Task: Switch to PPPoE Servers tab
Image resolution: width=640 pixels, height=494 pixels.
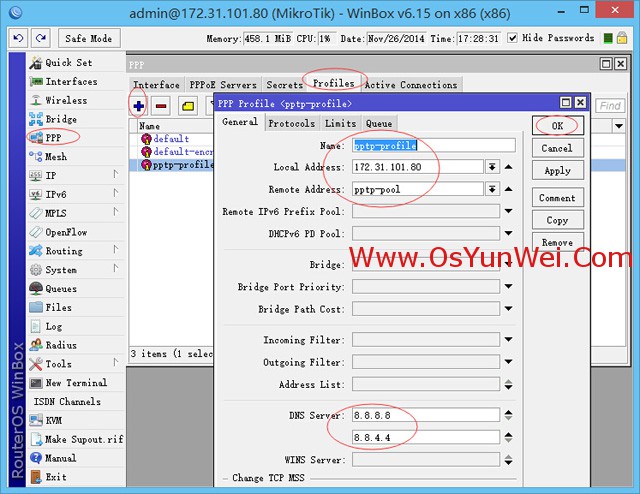Action: point(223,85)
